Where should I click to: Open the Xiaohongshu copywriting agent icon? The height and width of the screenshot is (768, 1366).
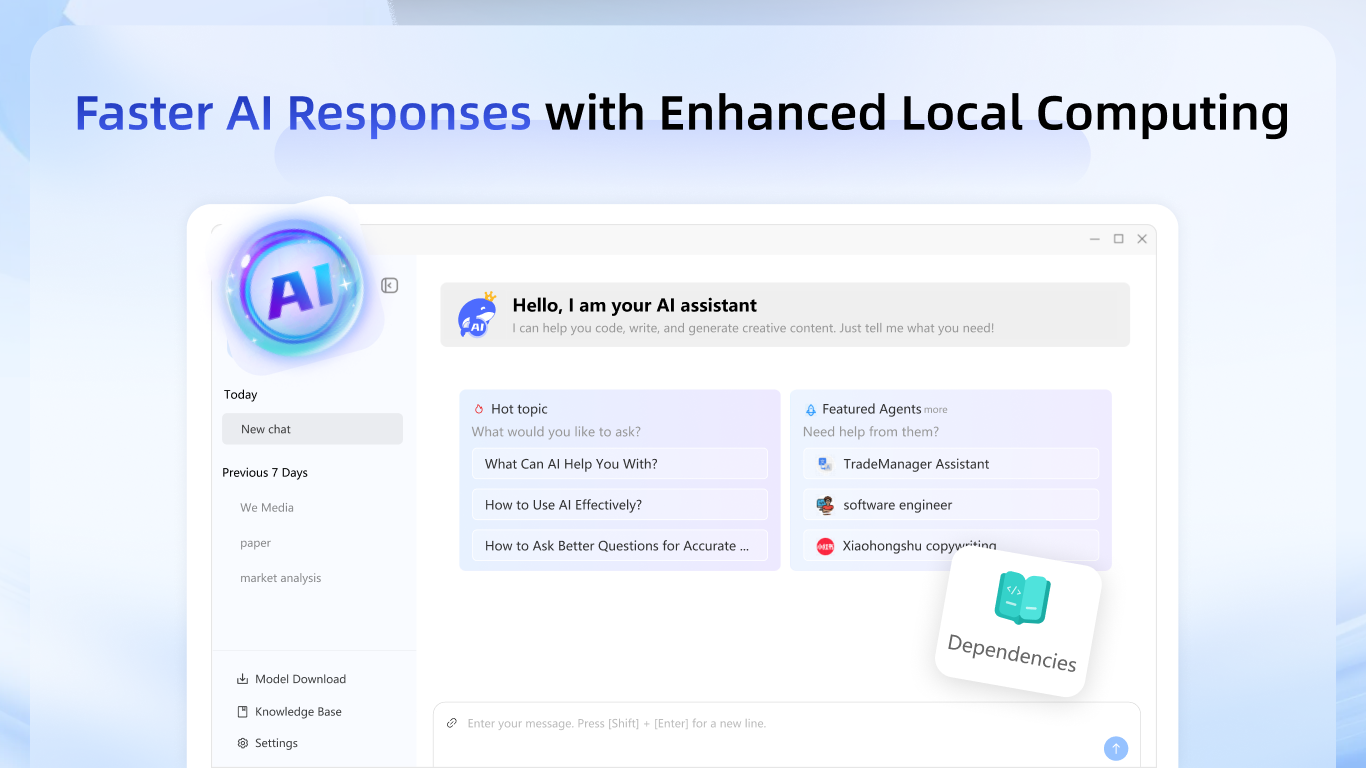[823, 545]
